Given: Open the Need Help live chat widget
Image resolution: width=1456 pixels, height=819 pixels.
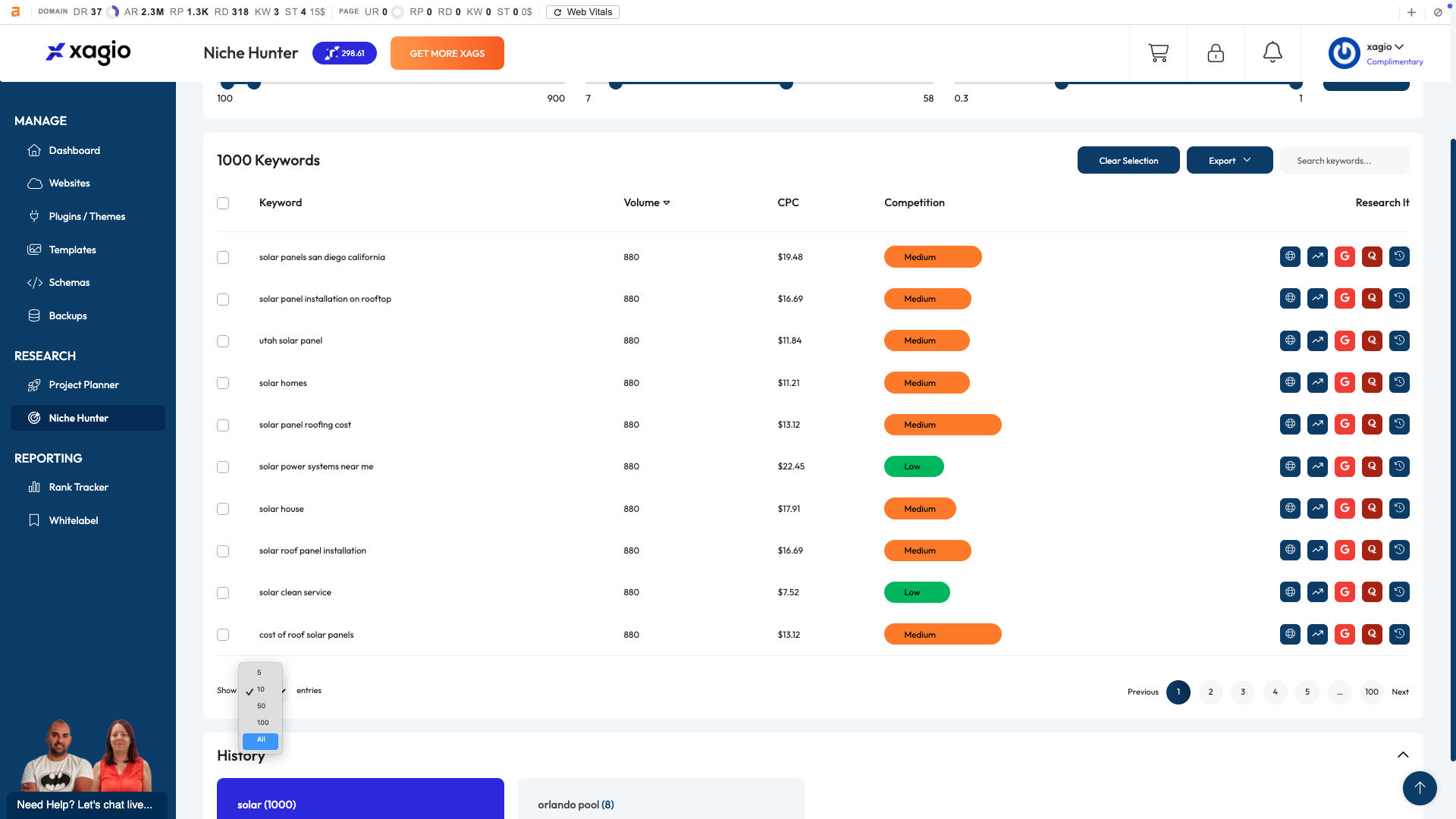Looking at the screenshot, I should [86, 805].
